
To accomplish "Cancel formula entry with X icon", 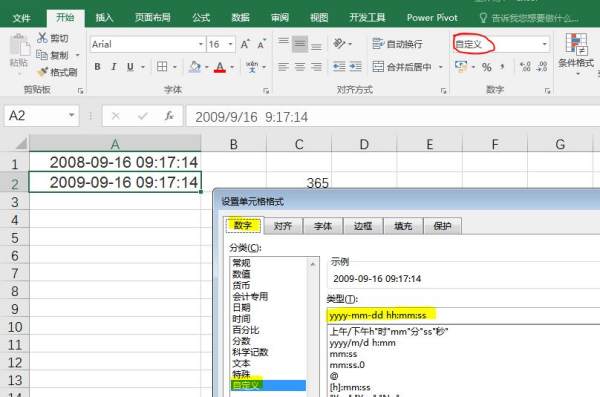I will coord(116,116).
